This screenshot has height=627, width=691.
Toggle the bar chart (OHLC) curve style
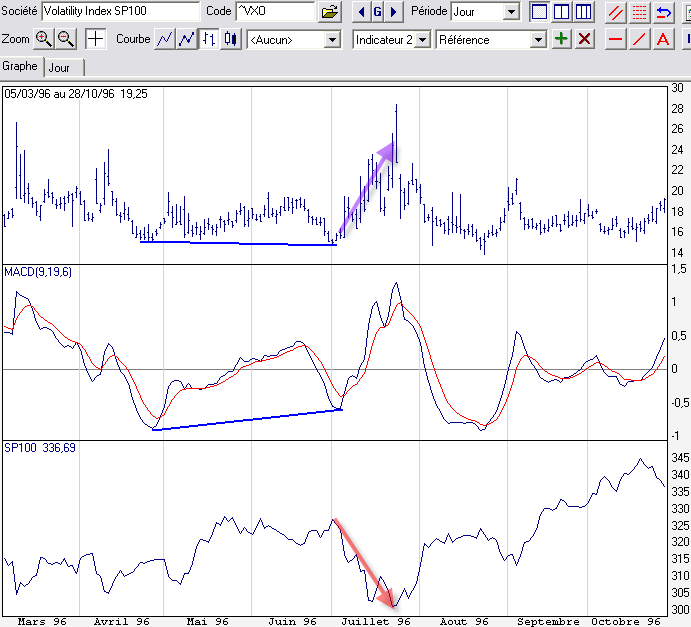point(209,39)
